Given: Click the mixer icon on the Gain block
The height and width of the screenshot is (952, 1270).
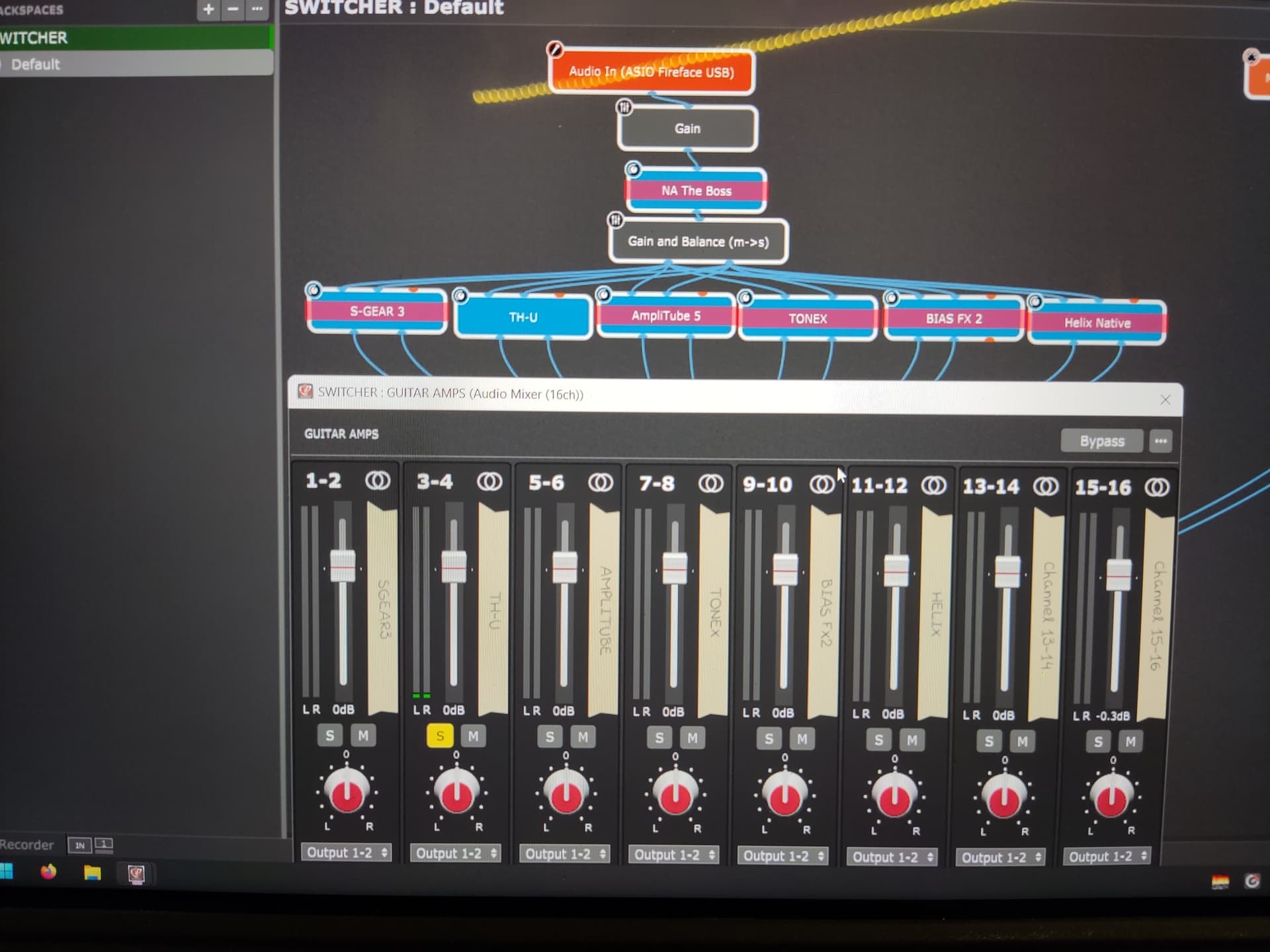Looking at the screenshot, I should pyautogui.click(x=624, y=107).
